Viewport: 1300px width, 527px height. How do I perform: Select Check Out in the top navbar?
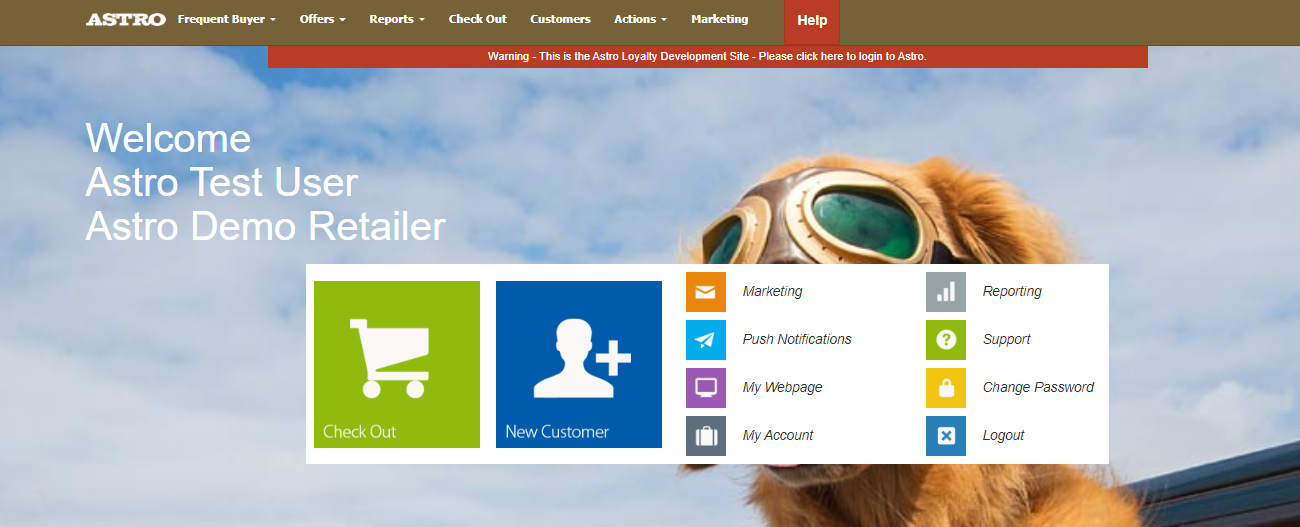coord(477,19)
